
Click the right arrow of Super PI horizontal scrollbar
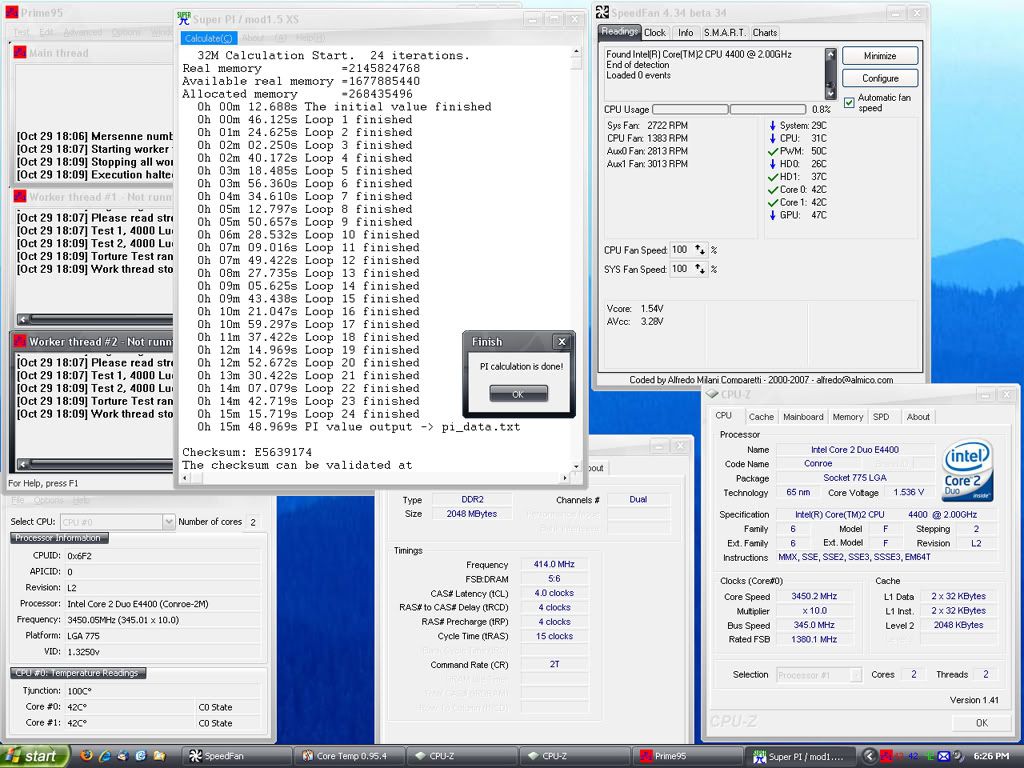pyautogui.click(x=565, y=478)
